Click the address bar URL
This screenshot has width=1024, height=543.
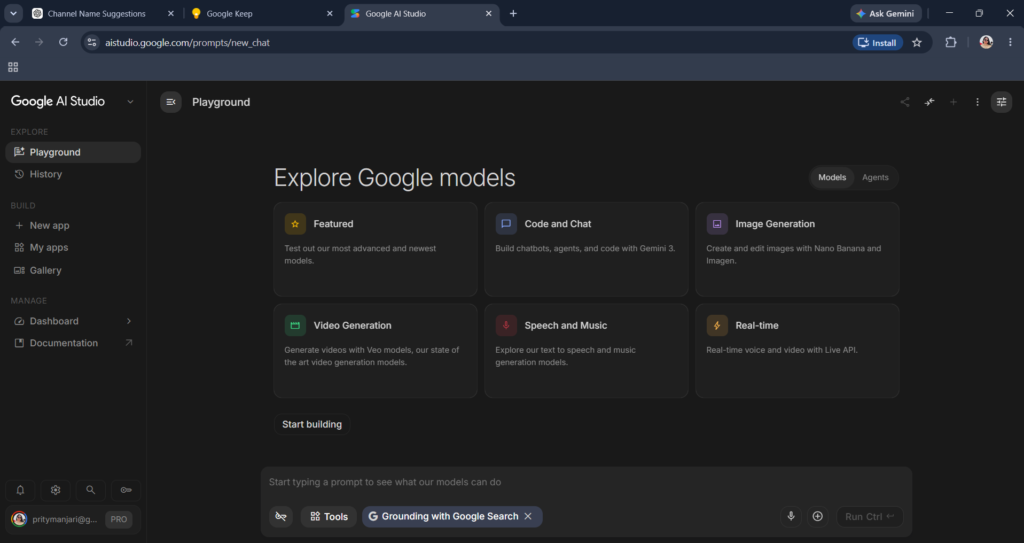187,42
